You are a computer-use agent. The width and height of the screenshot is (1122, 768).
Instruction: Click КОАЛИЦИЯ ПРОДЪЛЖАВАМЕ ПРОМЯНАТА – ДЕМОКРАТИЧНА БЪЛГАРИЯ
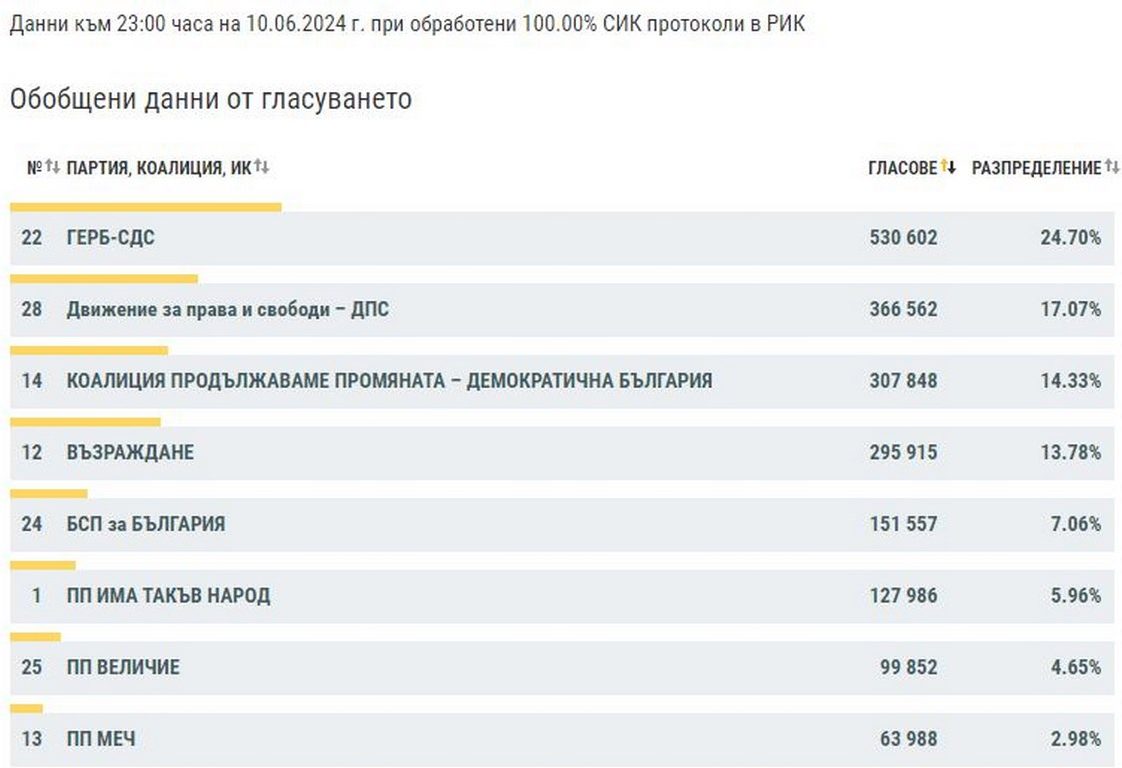pyautogui.click(x=389, y=381)
